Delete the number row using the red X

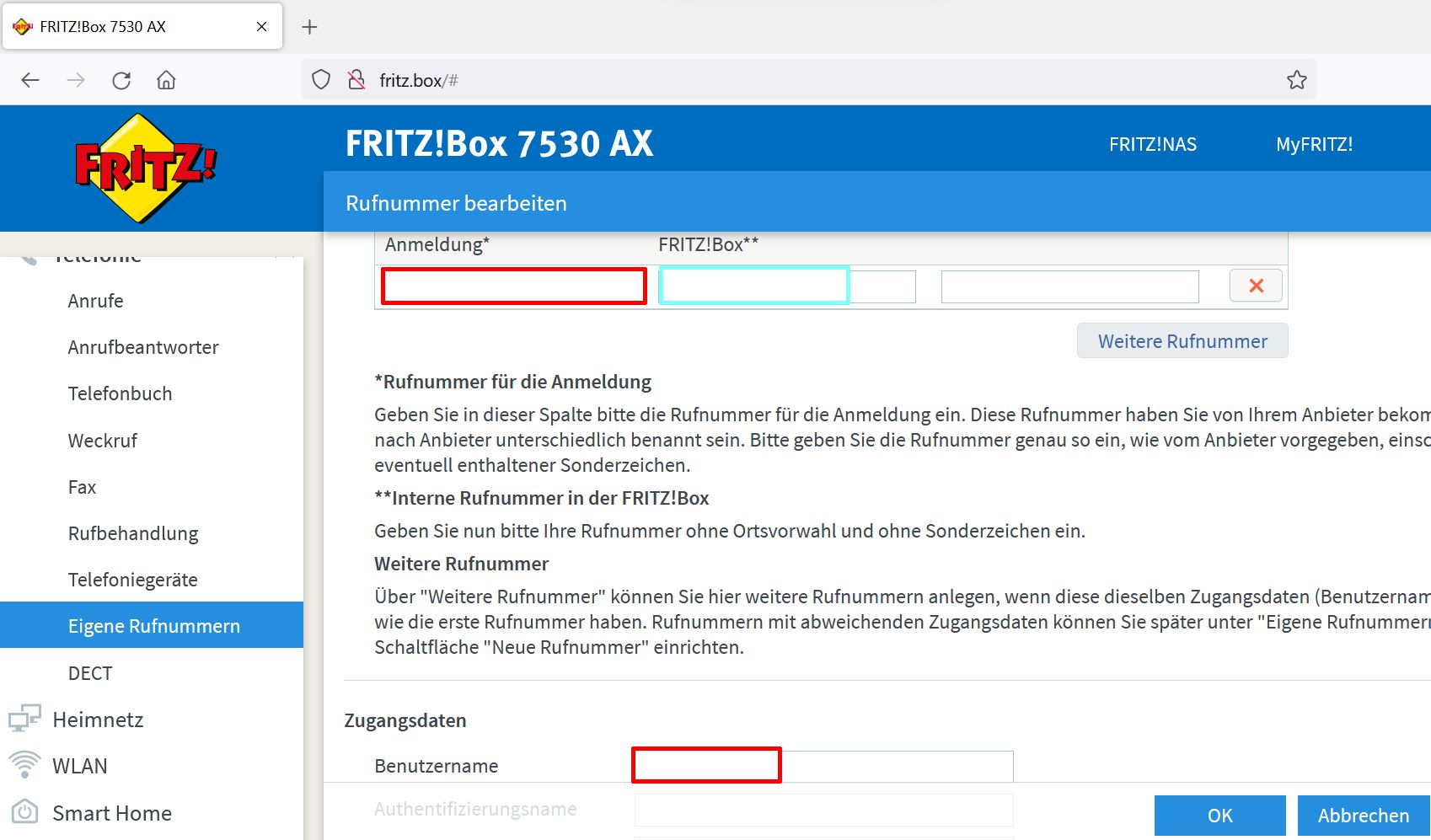click(x=1255, y=286)
